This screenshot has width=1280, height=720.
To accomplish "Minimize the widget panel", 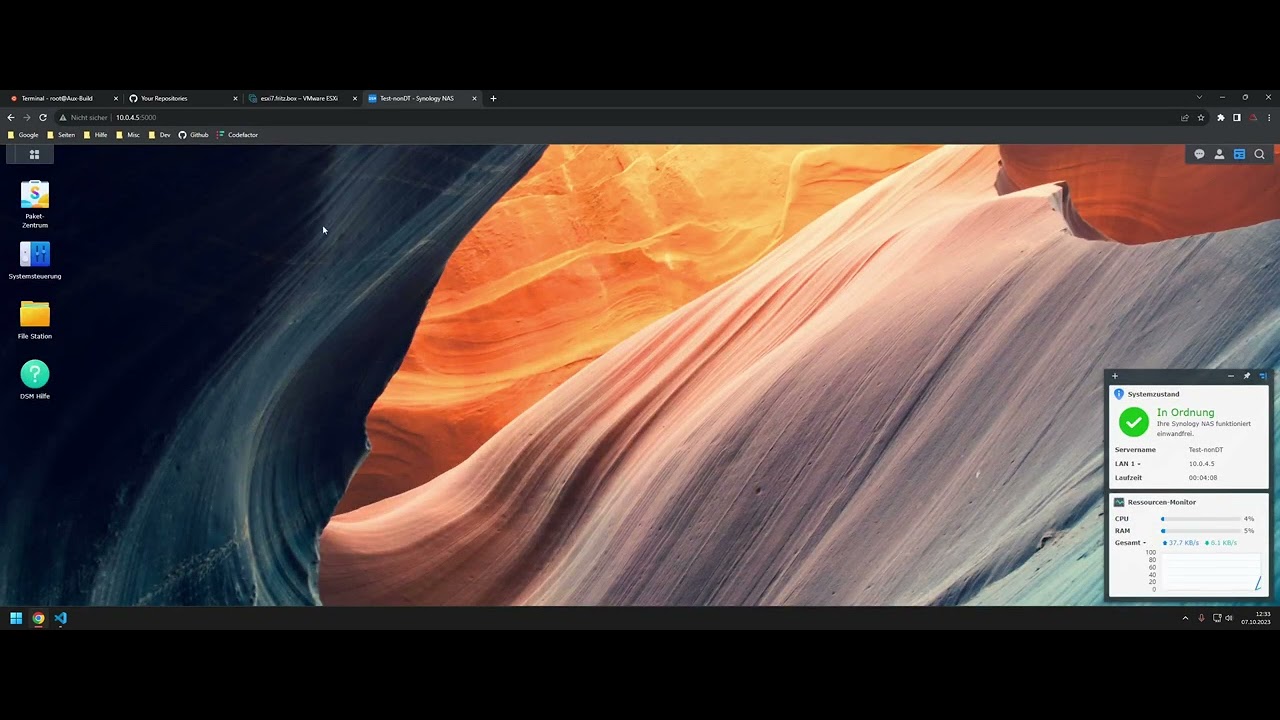I will pos(1230,376).
